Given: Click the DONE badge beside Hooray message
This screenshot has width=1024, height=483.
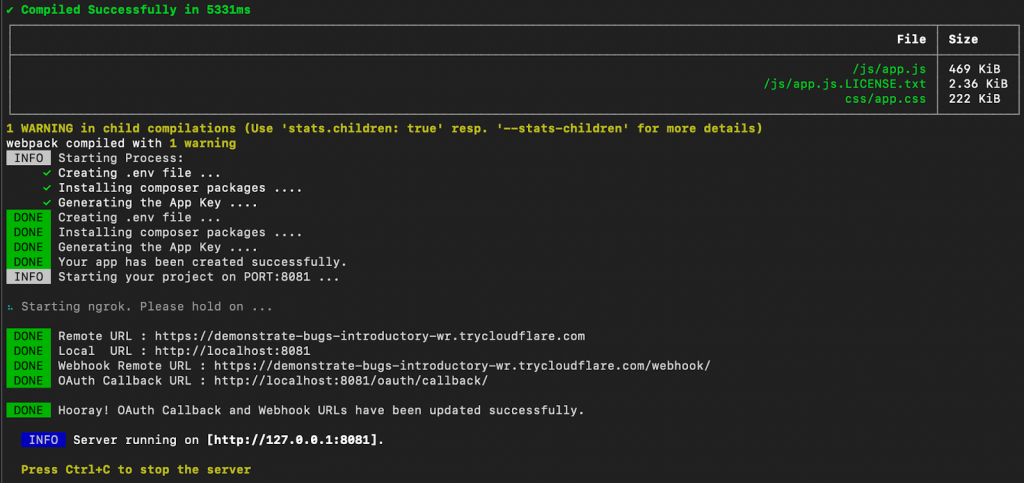Looking at the screenshot, I should pos(28,410).
